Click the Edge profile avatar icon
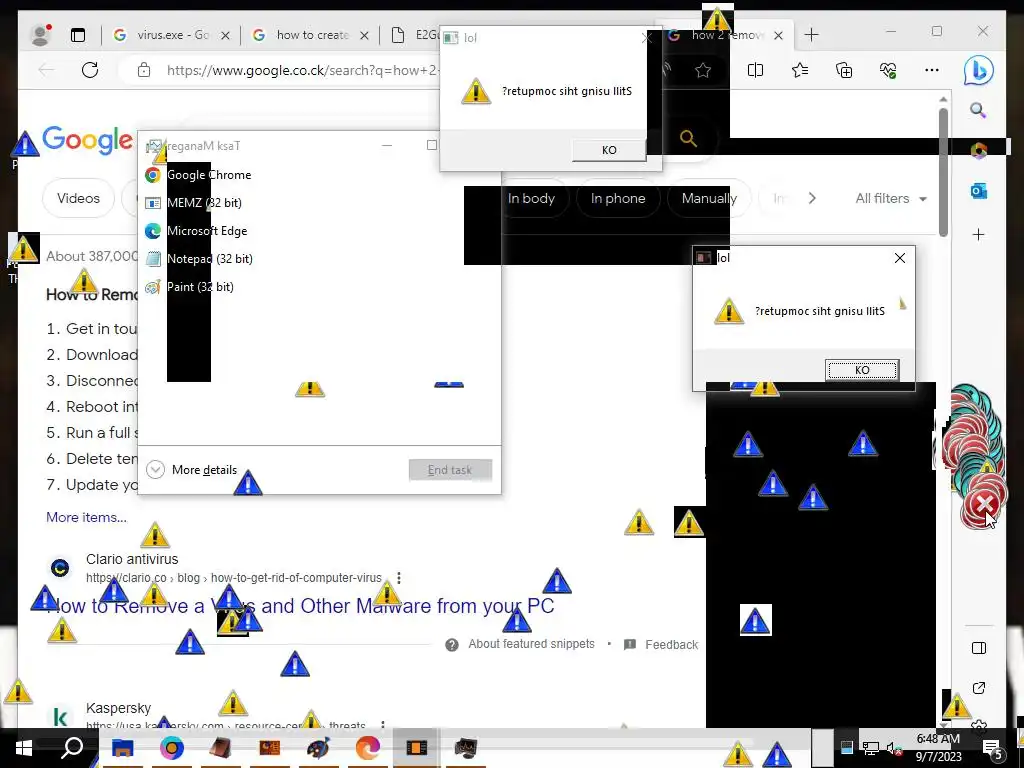The height and width of the screenshot is (768, 1024). click(x=40, y=35)
